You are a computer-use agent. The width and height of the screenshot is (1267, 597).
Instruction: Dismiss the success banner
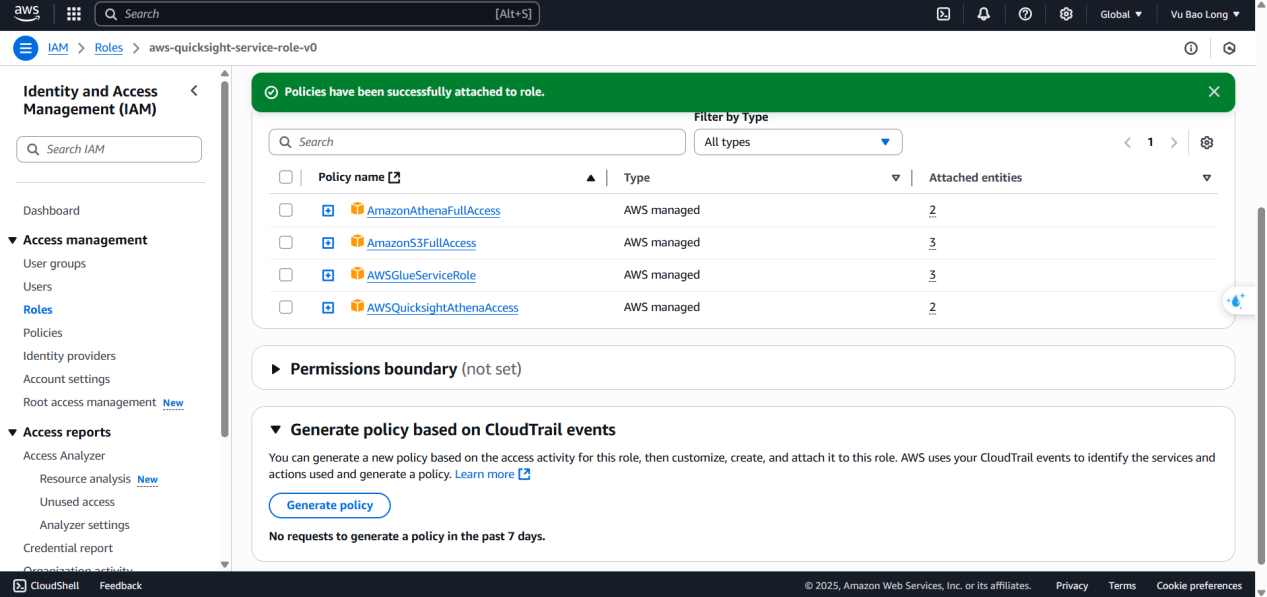[1214, 92]
